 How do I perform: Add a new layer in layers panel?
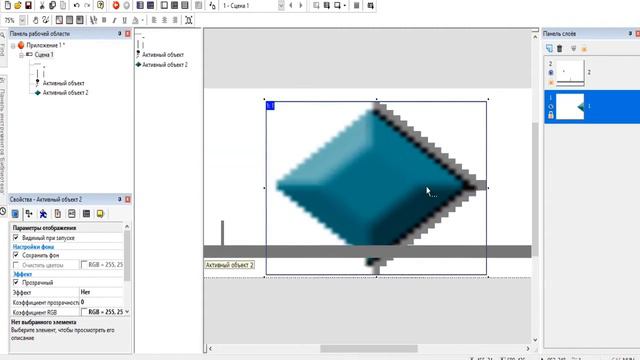point(549,49)
